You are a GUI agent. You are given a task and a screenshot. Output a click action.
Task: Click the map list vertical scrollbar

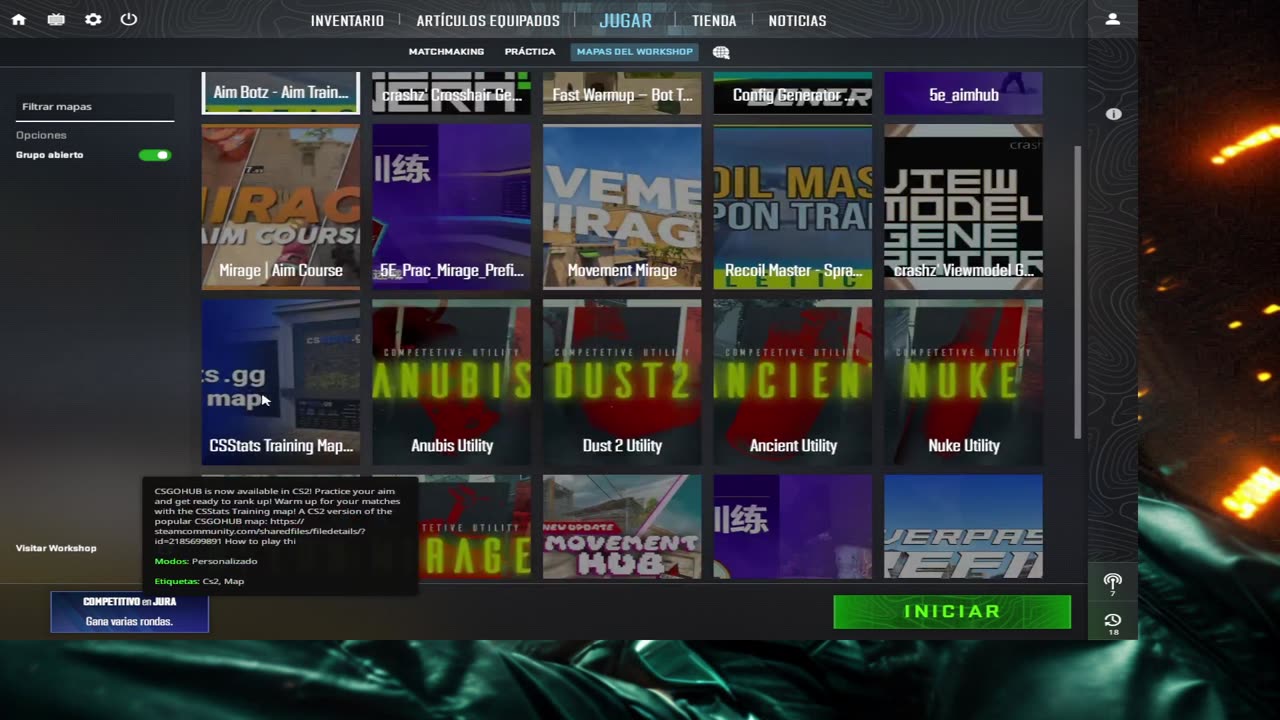(1077, 291)
